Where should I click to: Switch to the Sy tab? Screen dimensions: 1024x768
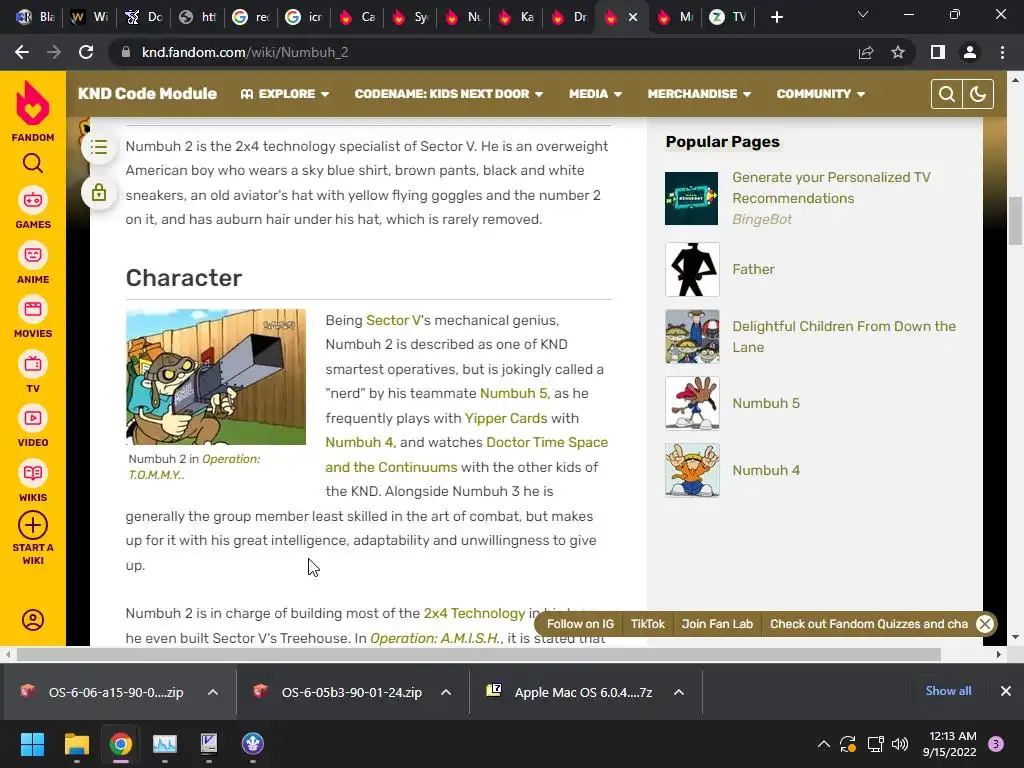point(409,17)
